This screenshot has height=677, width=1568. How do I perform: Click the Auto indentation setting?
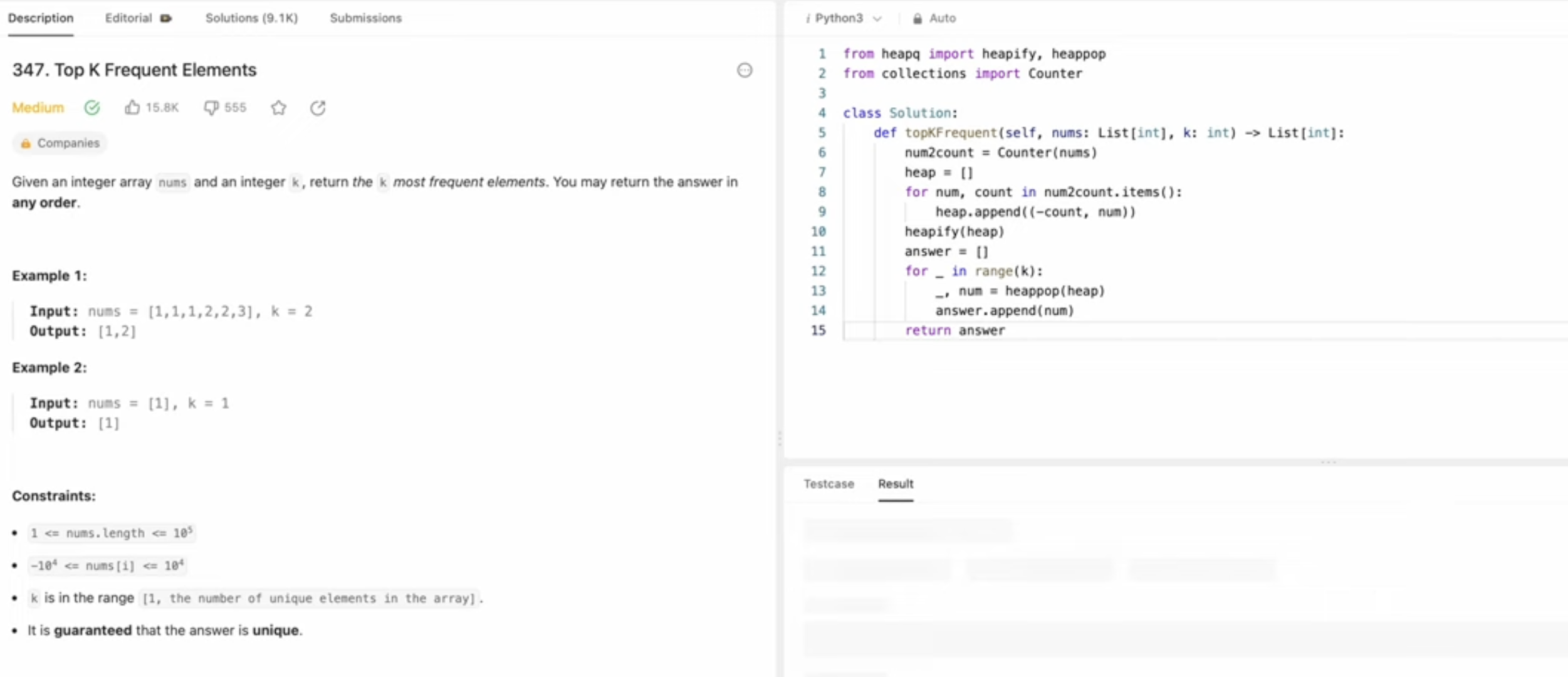(x=942, y=18)
